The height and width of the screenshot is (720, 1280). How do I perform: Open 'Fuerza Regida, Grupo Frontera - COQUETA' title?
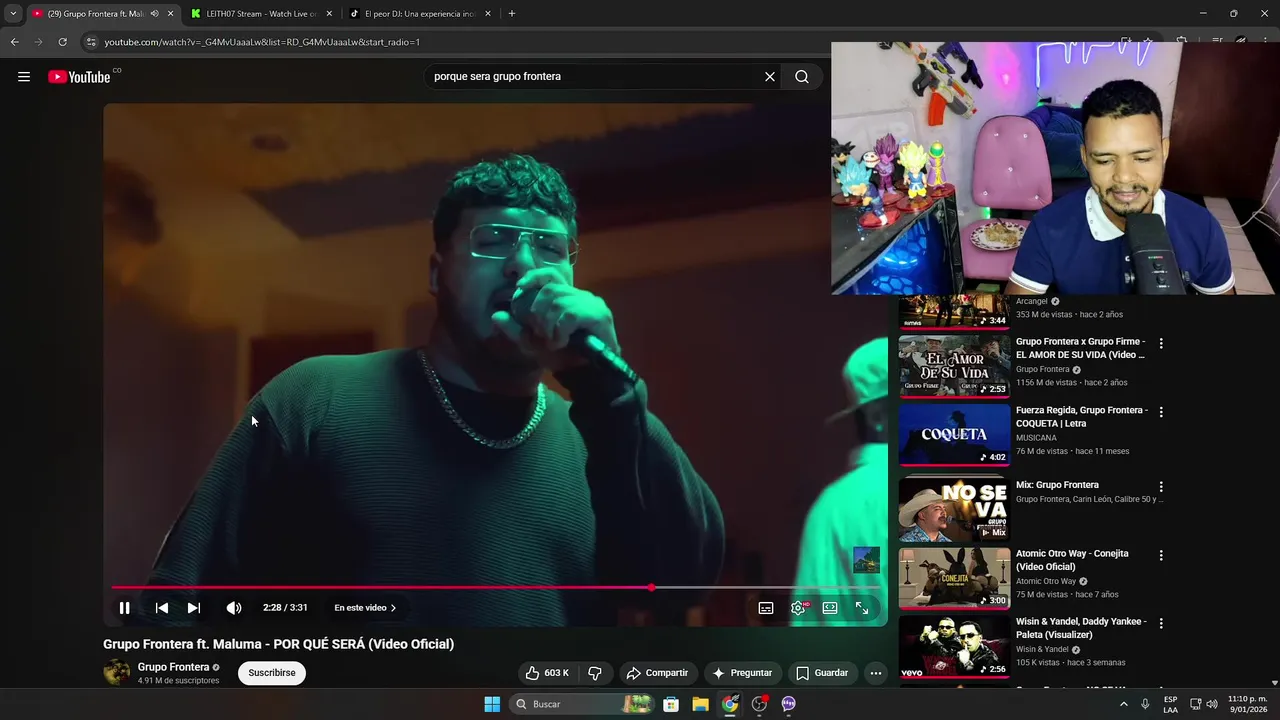click(1082, 417)
